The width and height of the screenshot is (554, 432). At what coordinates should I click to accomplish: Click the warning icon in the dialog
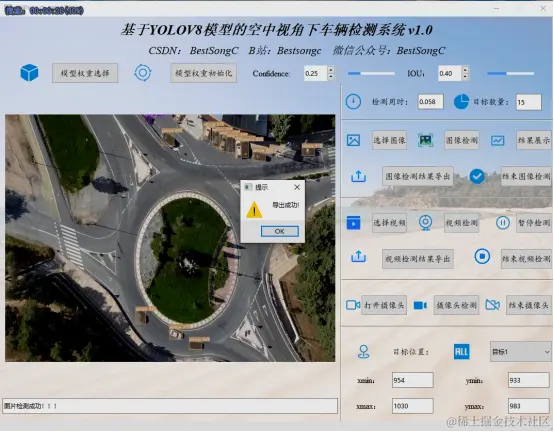254,210
